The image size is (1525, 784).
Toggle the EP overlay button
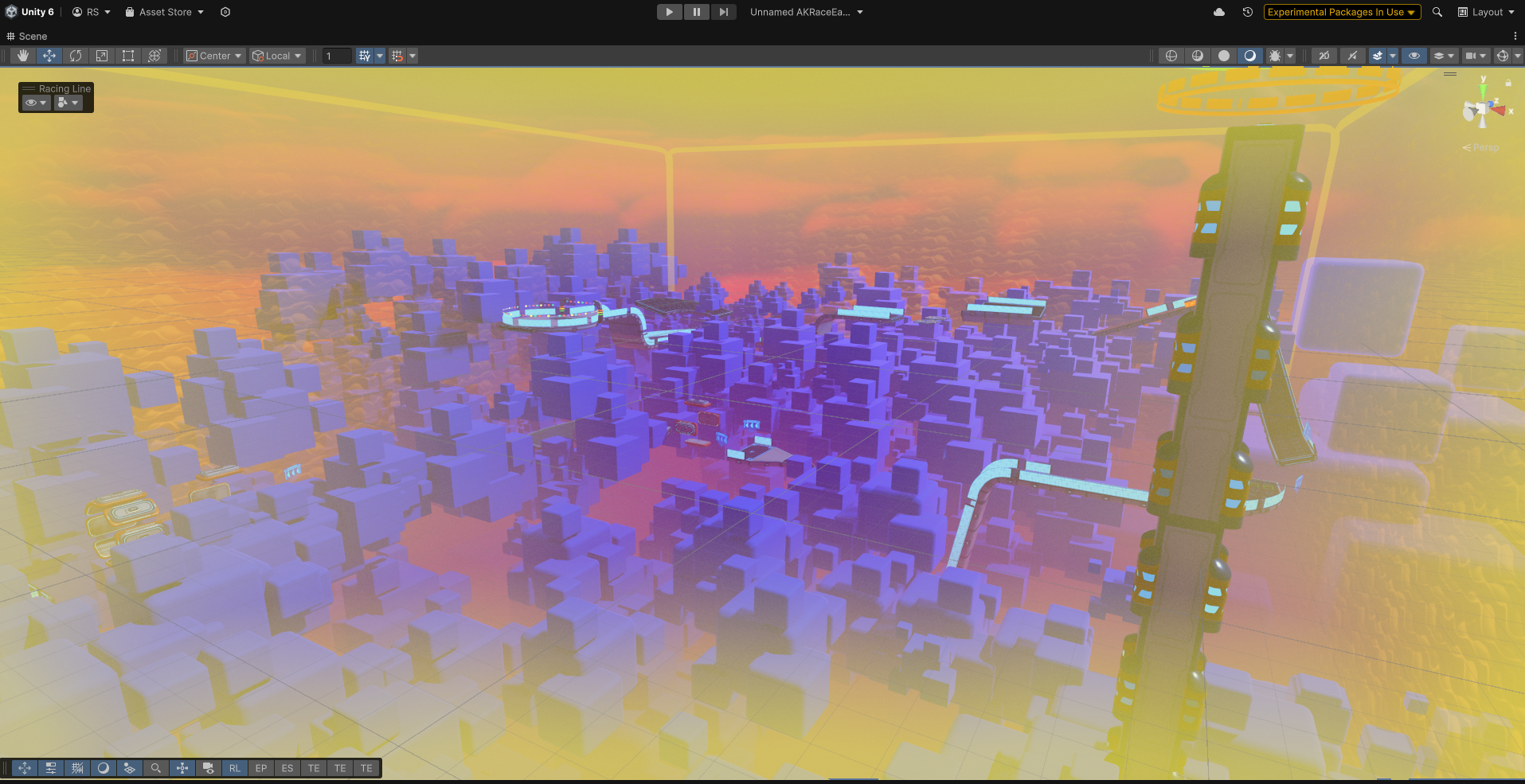261,768
